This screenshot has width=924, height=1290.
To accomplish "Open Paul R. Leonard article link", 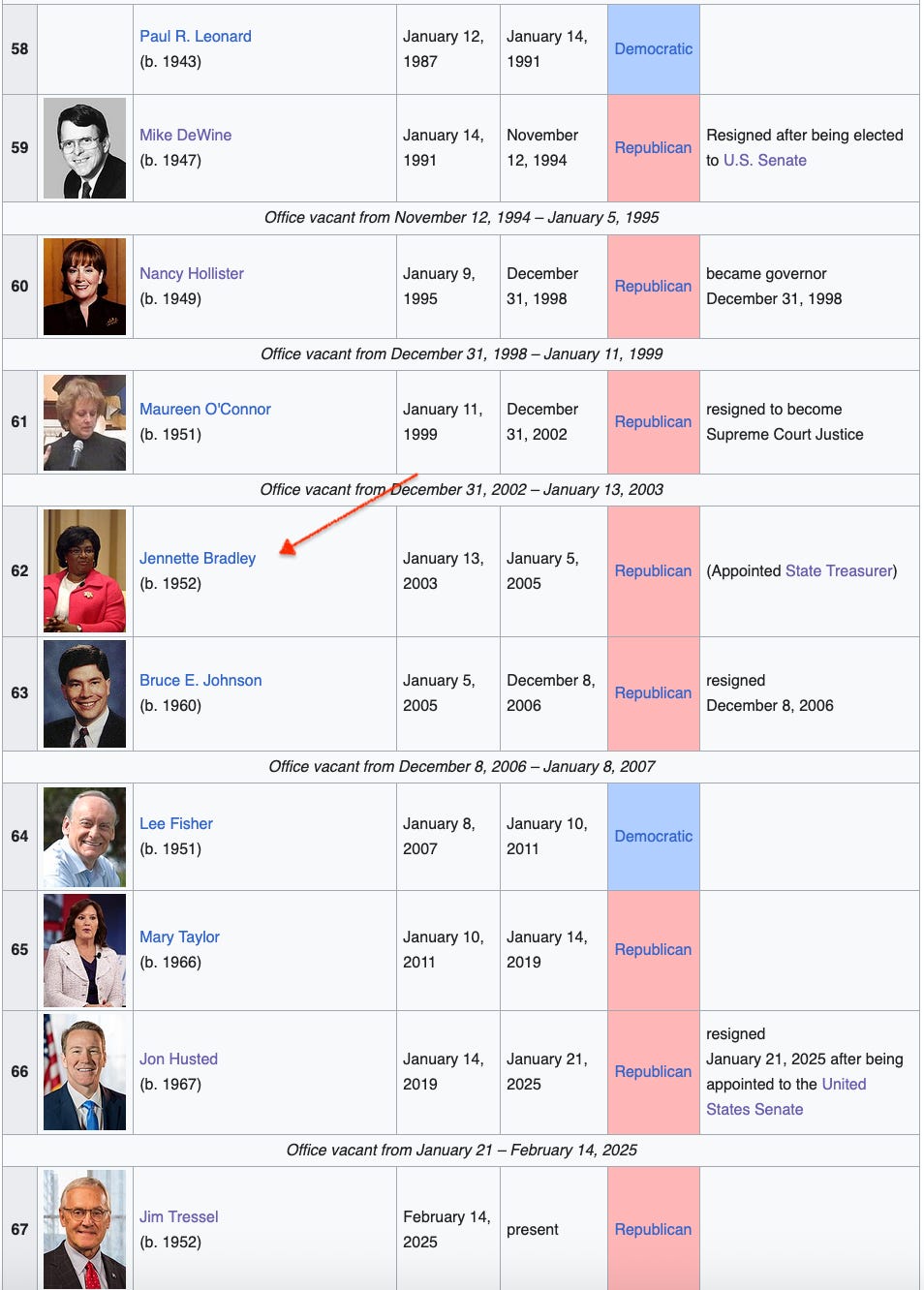I will point(196,36).
